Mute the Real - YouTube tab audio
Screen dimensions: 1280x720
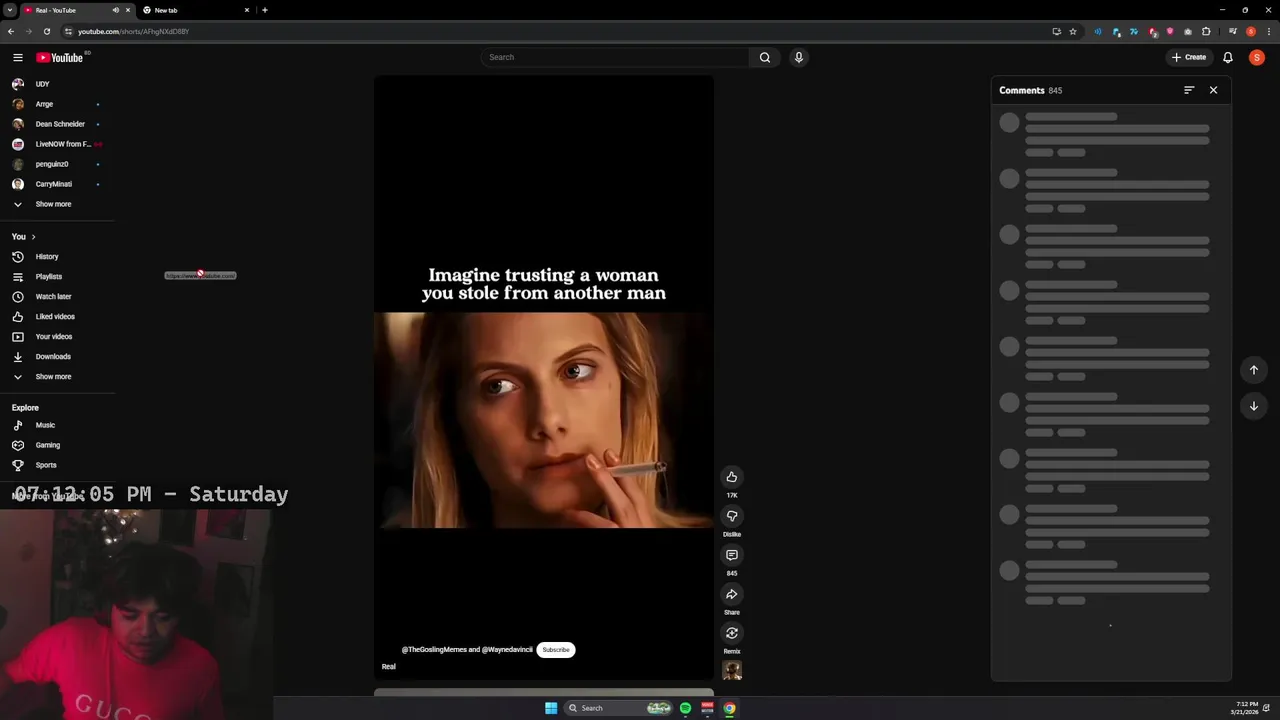pyautogui.click(x=115, y=10)
